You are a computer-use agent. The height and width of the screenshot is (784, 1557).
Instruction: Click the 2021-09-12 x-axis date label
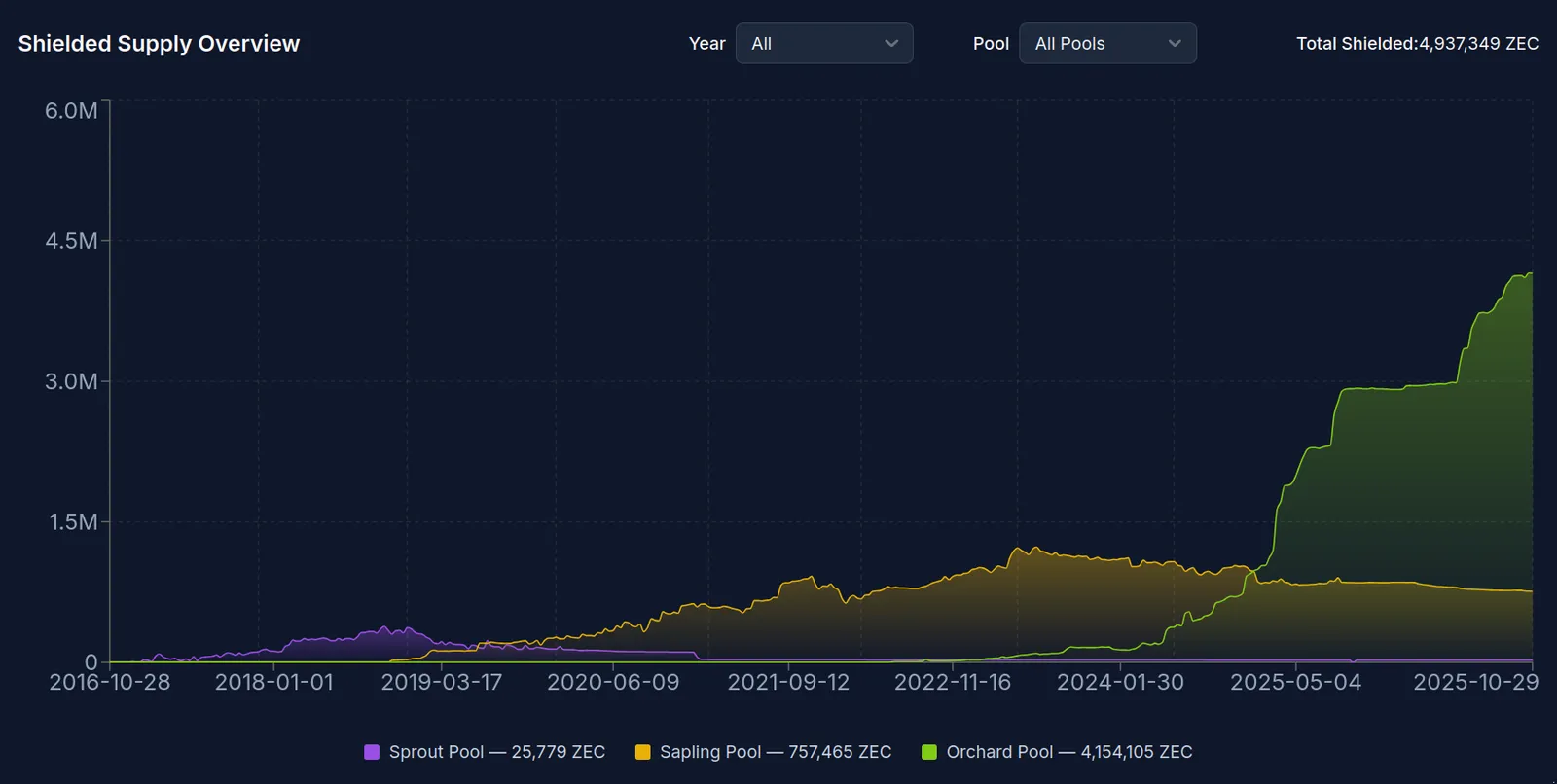point(788,682)
